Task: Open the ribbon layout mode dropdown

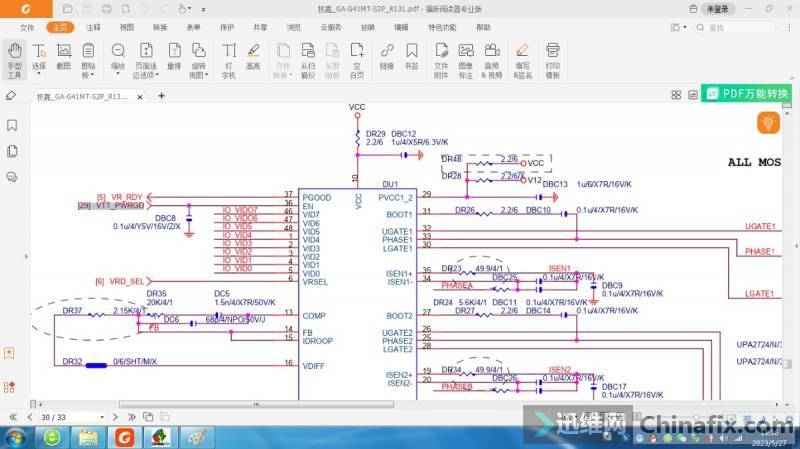Action: pyautogui.click(x=678, y=28)
